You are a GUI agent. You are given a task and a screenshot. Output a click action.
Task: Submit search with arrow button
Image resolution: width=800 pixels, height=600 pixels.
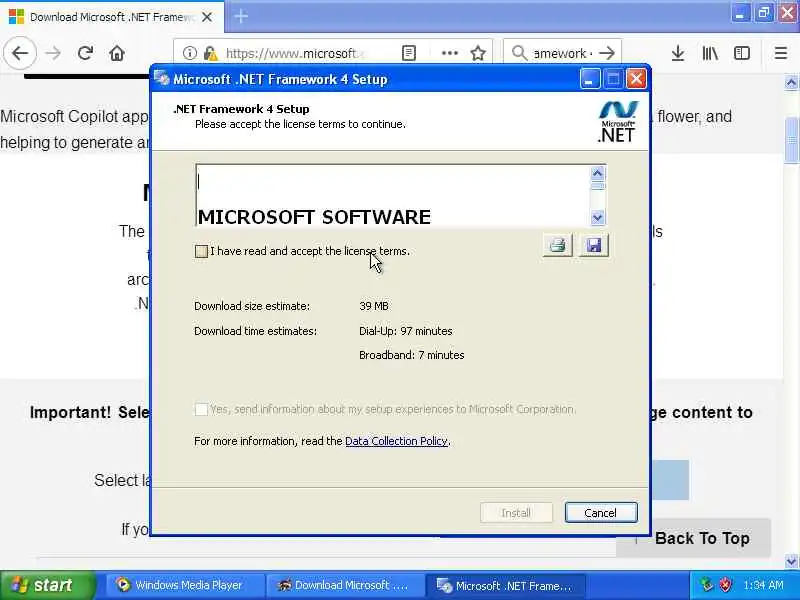(607, 53)
